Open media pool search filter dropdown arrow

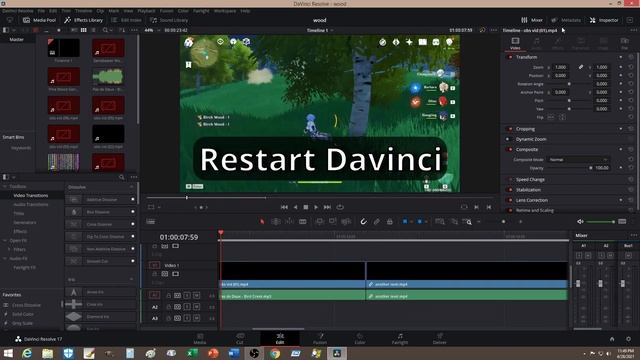tap(112, 30)
